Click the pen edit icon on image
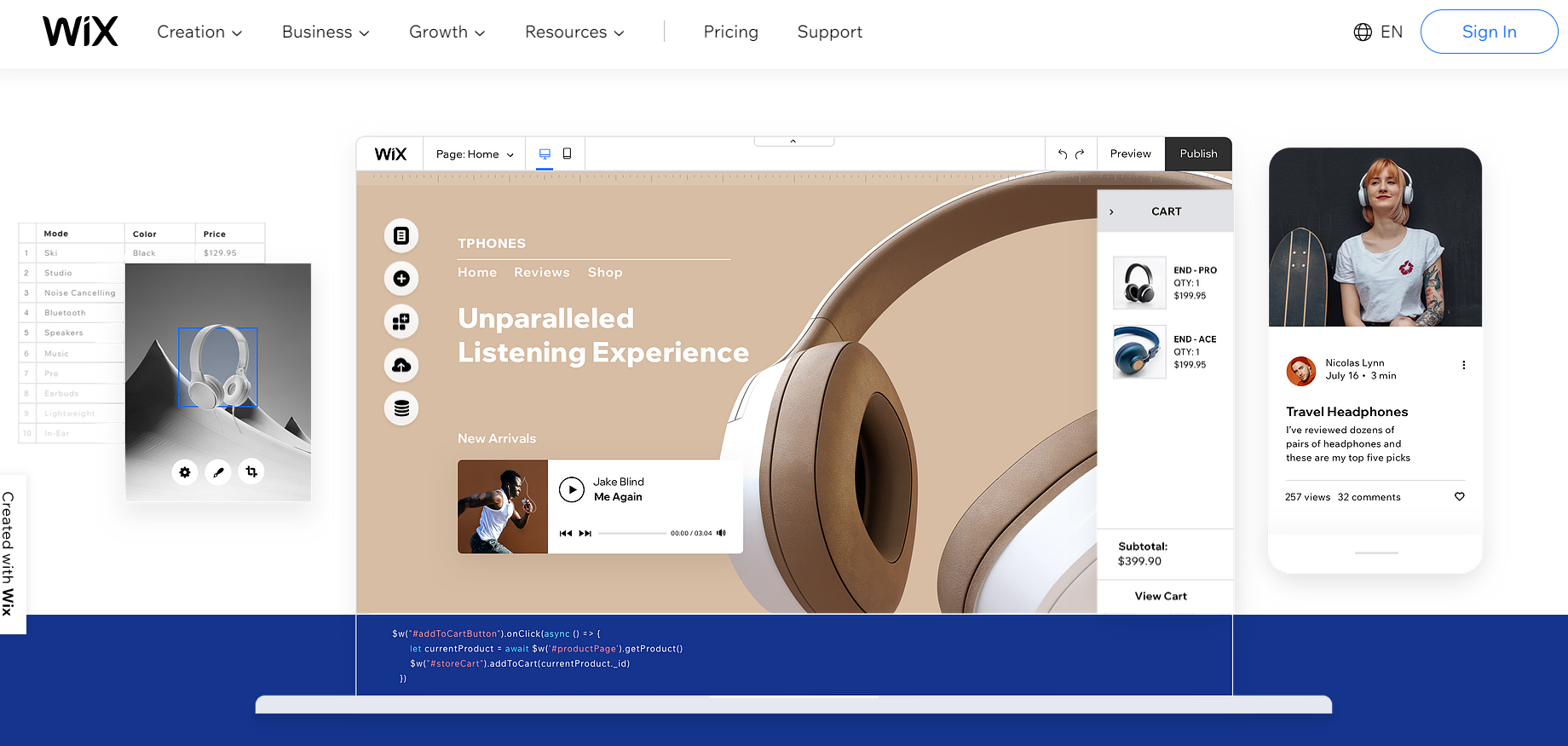 tap(218, 471)
